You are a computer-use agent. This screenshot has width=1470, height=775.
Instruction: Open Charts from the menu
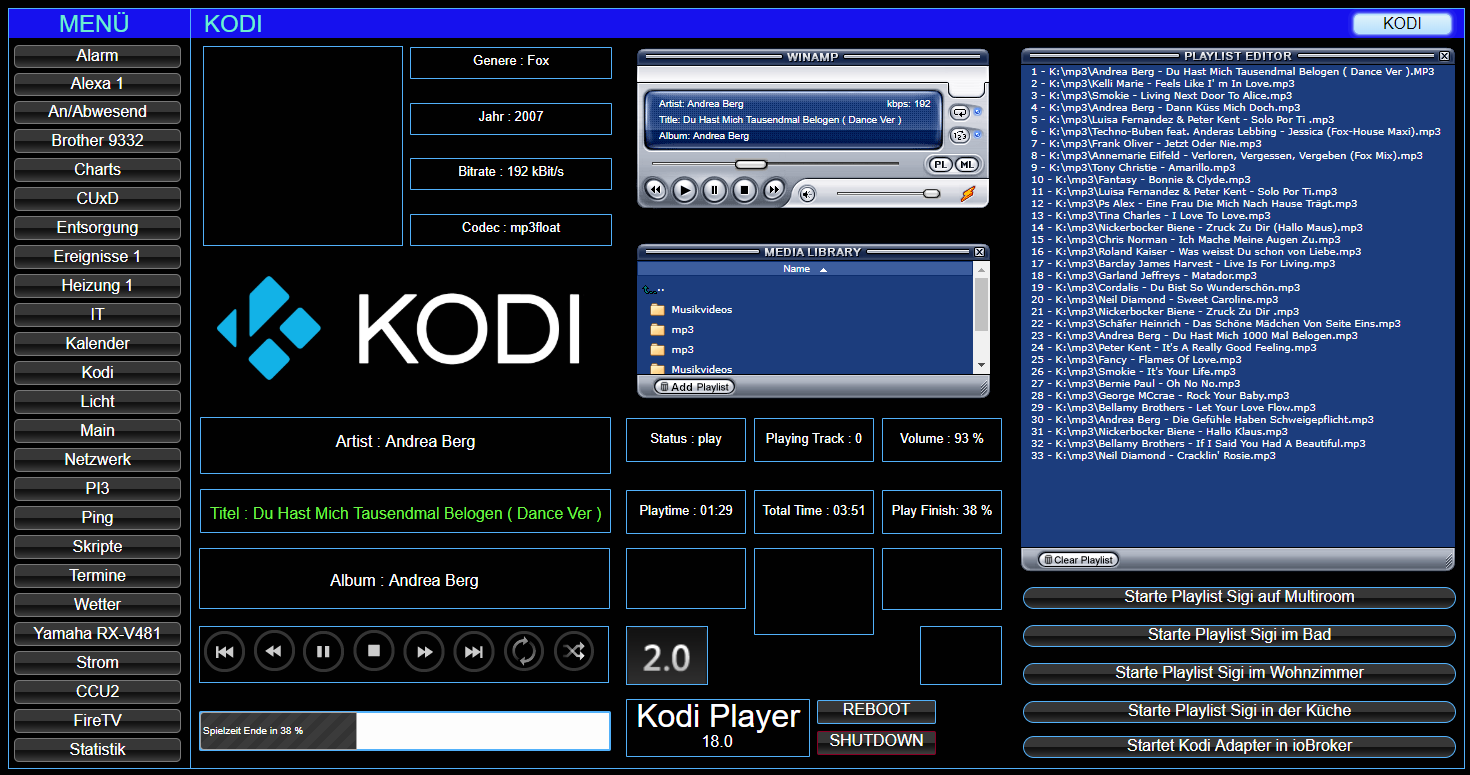[x=97, y=170]
